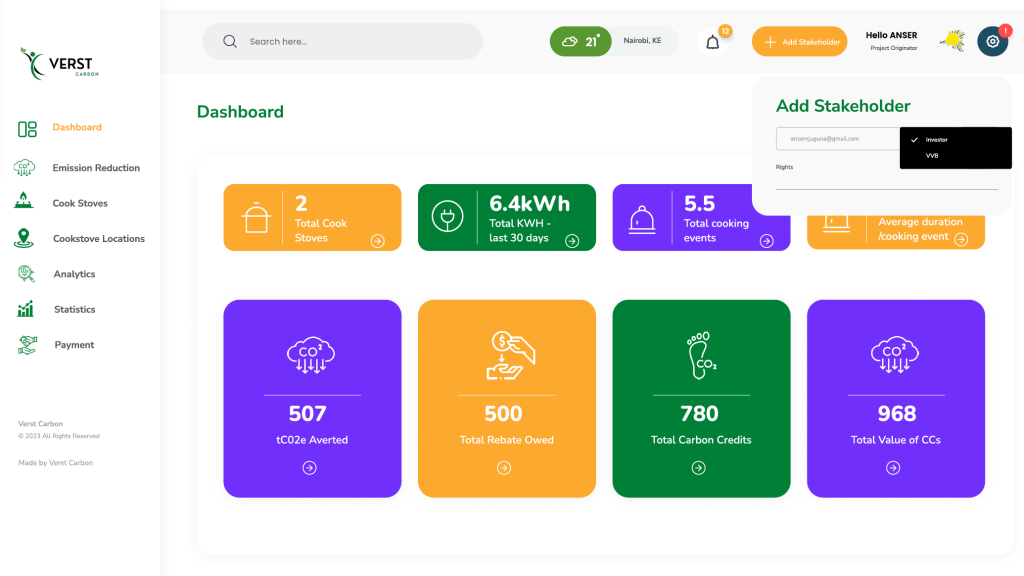Click arrow on Total KWH card
This screenshot has height=576, width=1024.
click(x=572, y=240)
